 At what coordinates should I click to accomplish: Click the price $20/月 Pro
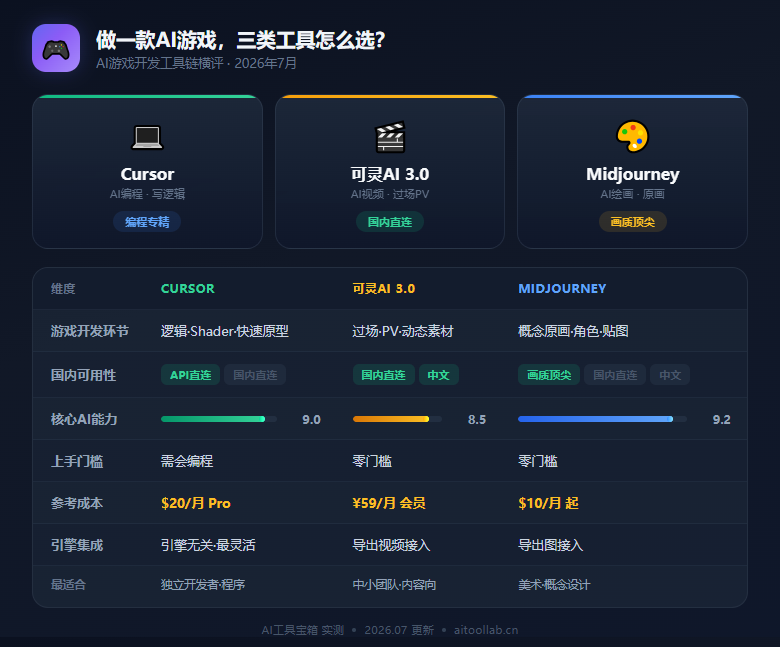(195, 503)
